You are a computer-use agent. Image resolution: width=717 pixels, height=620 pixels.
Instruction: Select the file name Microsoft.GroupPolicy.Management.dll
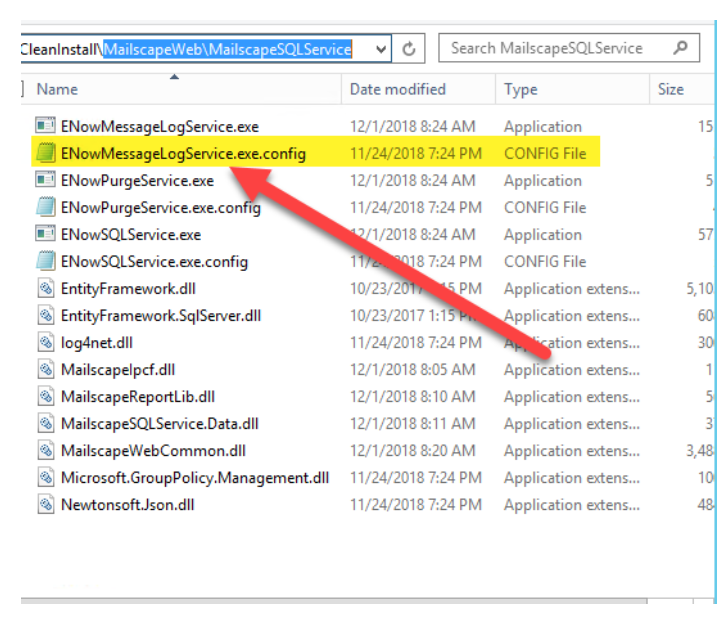(x=195, y=477)
